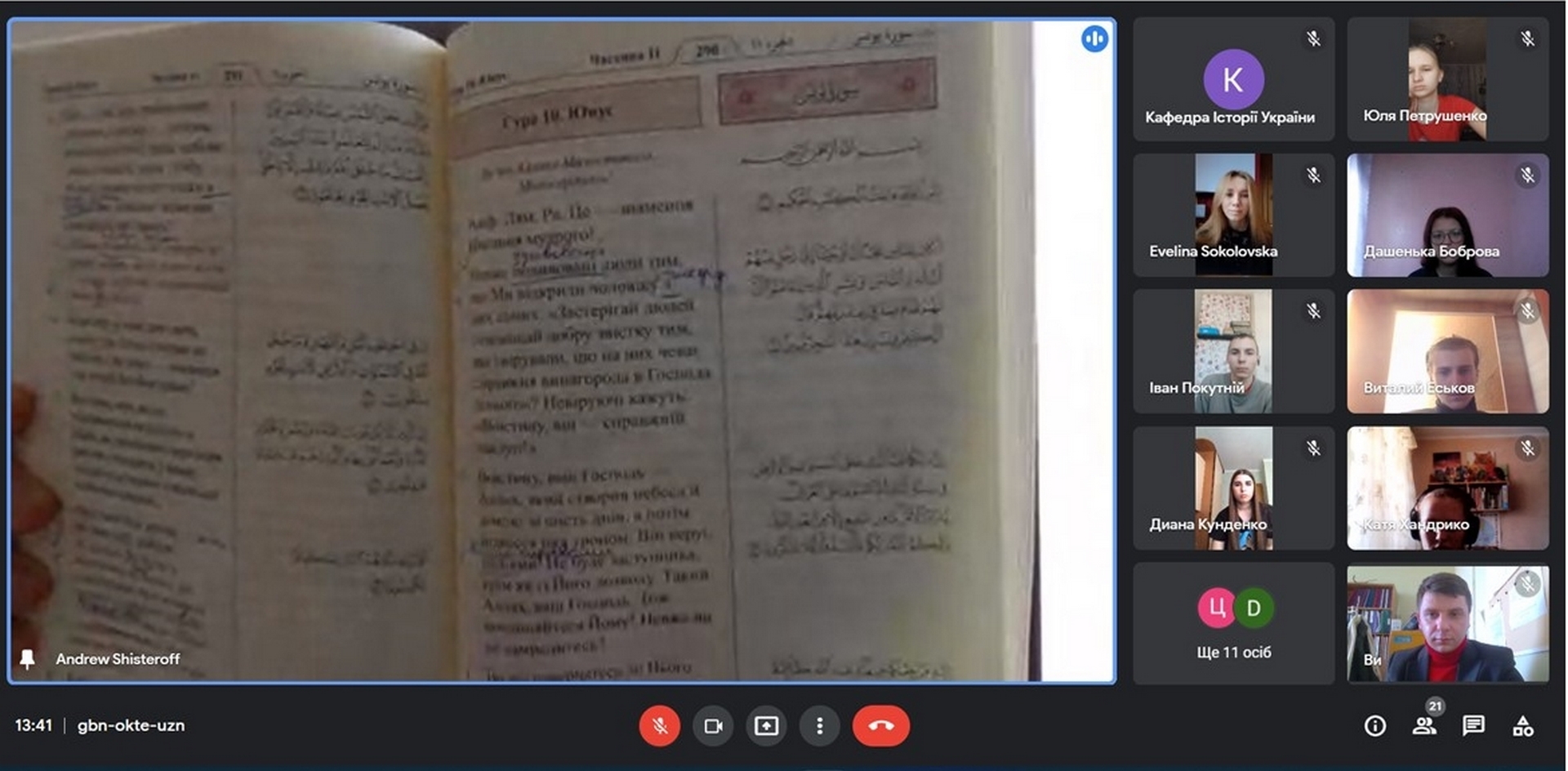
Task: Click the meeting code 'gbn-okte-uzn'
Action: coord(131,725)
